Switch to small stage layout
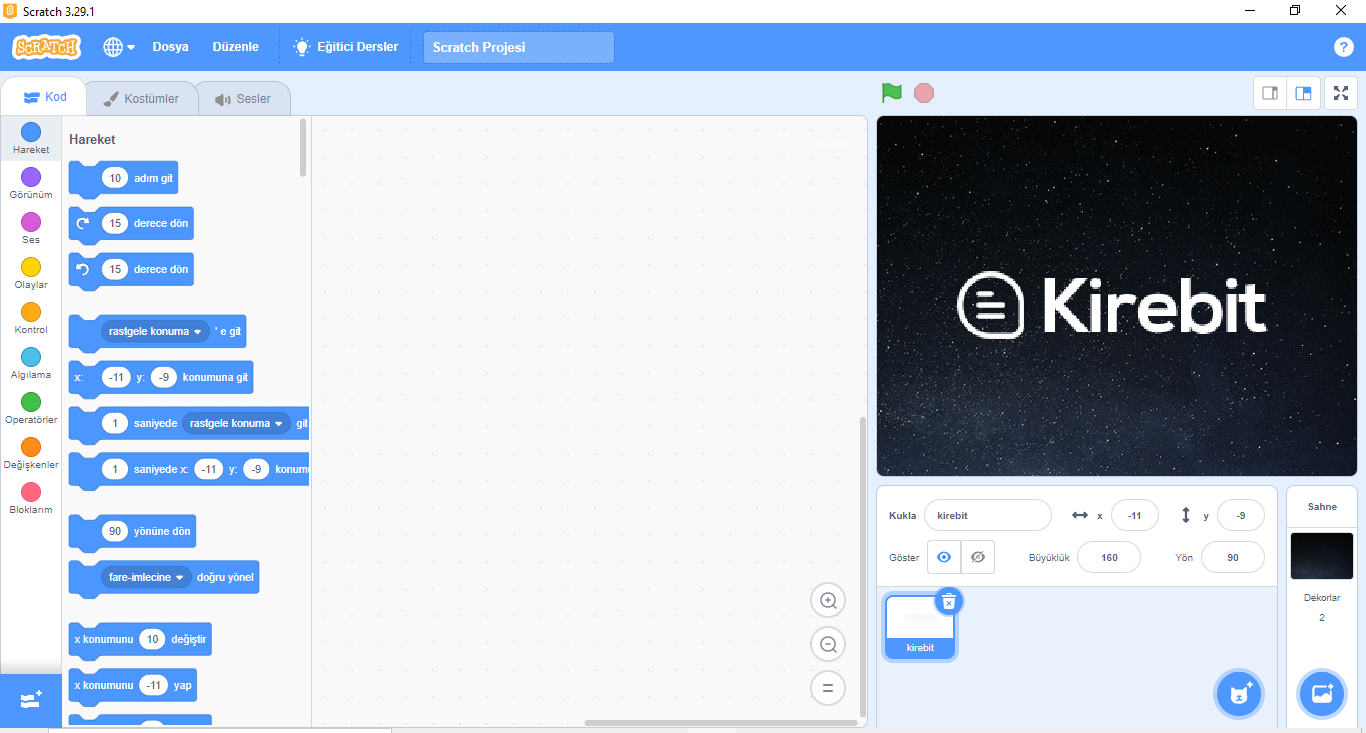Viewport: 1366px width, 733px height. [x=1270, y=93]
